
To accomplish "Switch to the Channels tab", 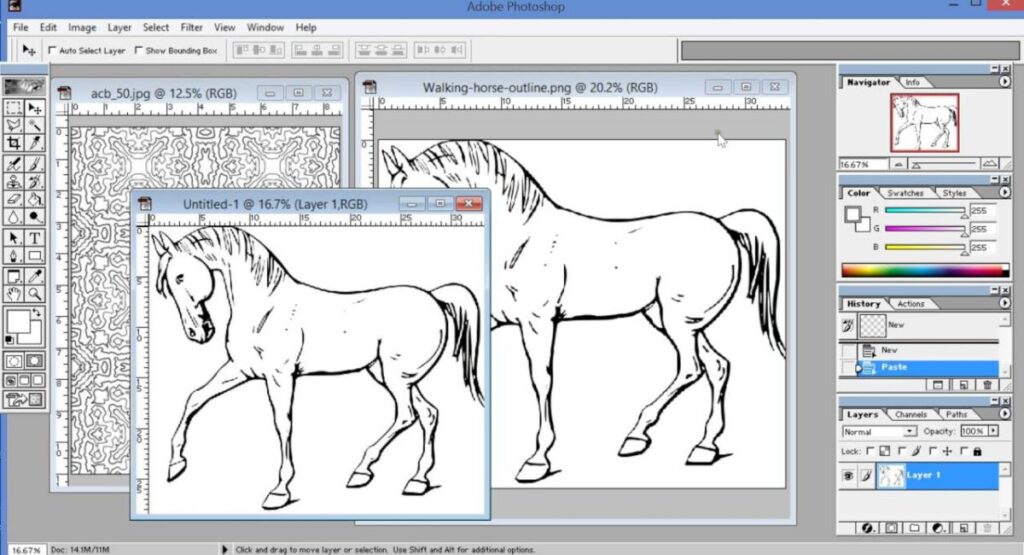I will point(910,414).
